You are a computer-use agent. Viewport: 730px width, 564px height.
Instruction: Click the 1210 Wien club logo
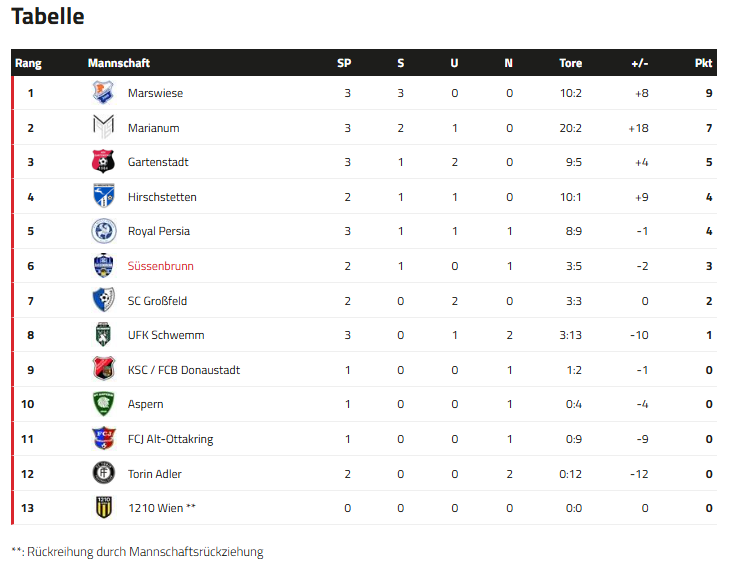(104, 508)
